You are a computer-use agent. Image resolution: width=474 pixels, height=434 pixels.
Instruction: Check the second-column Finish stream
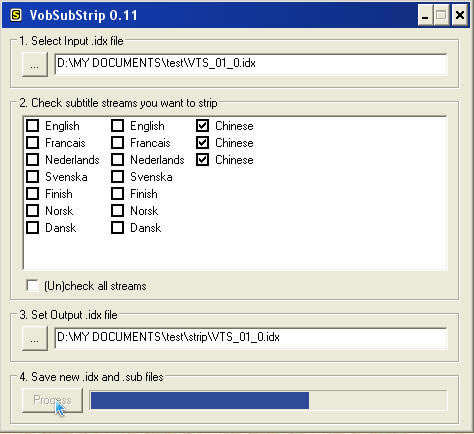click(x=117, y=194)
